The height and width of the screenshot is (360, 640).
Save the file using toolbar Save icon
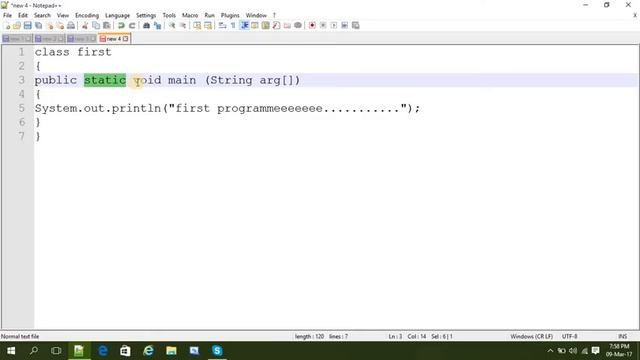27,26
